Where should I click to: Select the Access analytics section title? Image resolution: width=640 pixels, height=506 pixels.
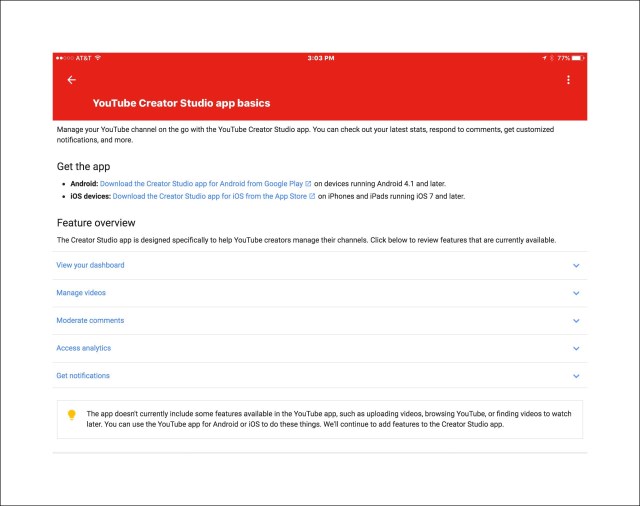(83, 349)
